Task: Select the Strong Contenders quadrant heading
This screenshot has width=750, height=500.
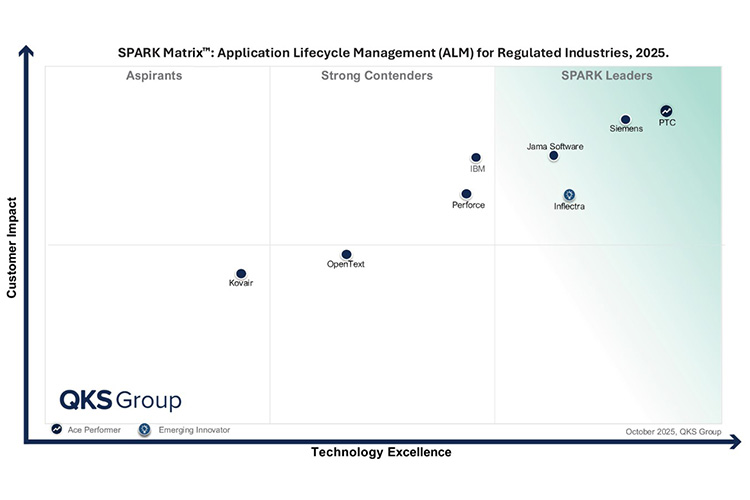Action: pos(377,76)
